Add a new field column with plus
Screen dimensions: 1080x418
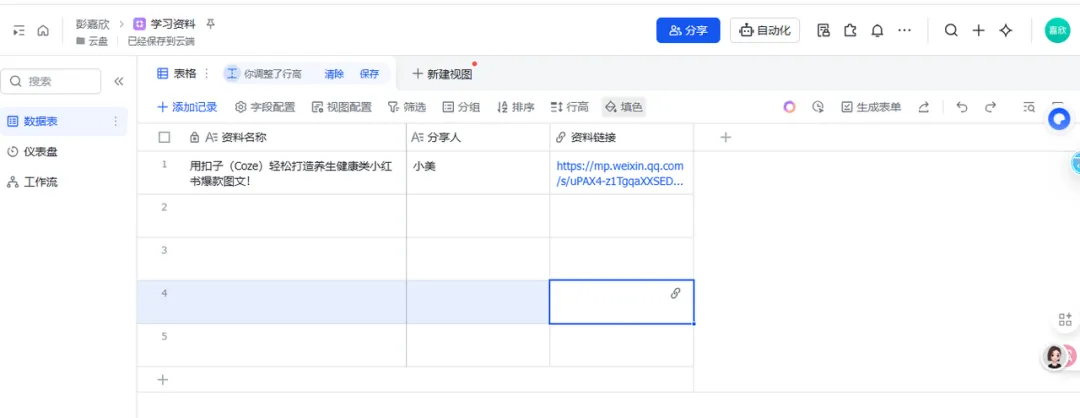pos(726,137)
